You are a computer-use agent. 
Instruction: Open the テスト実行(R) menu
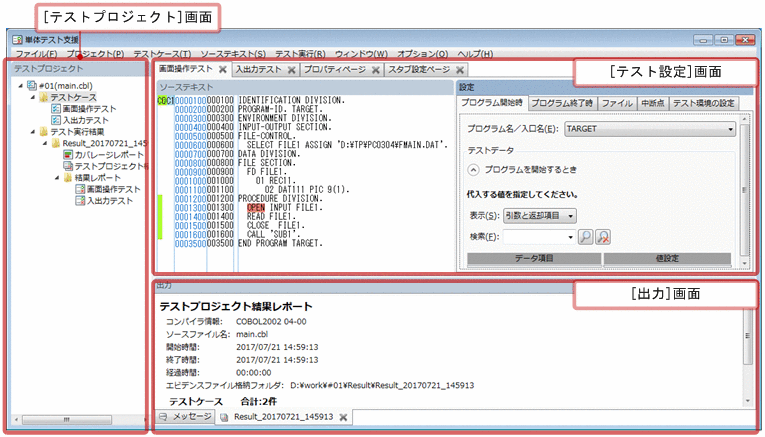[x=300, y=54]
